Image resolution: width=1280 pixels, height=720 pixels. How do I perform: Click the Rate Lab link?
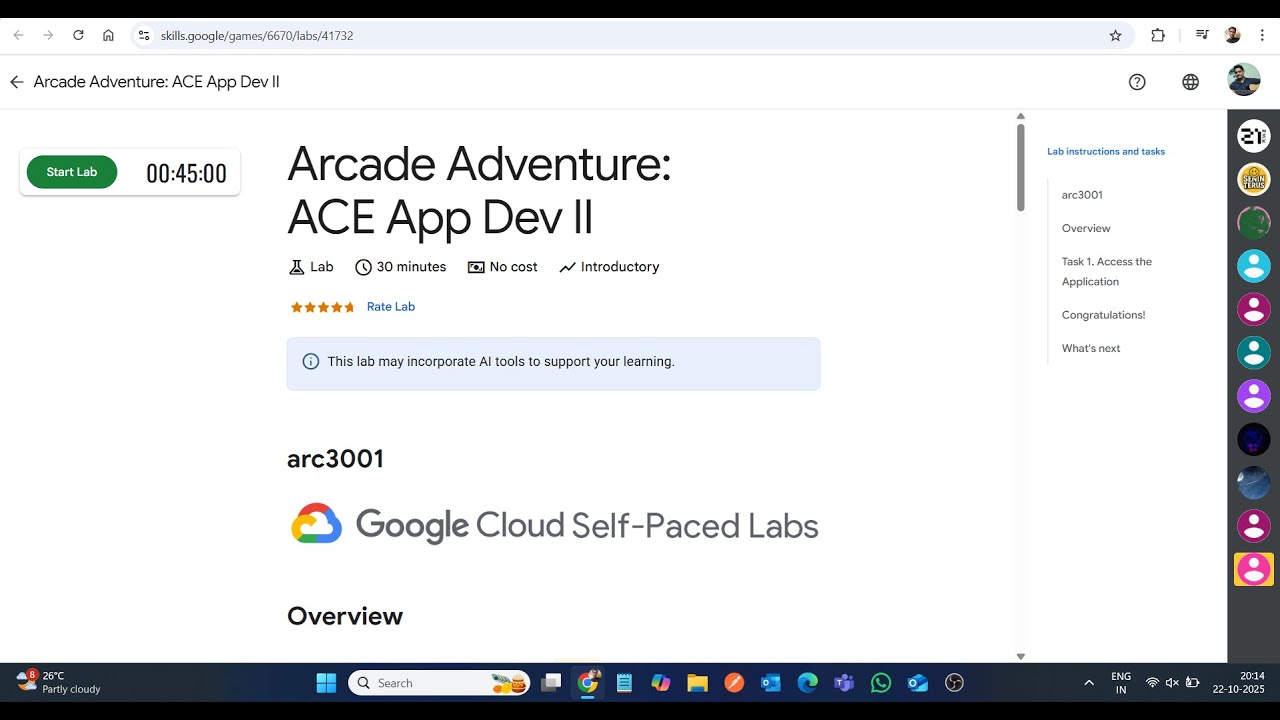391,307
